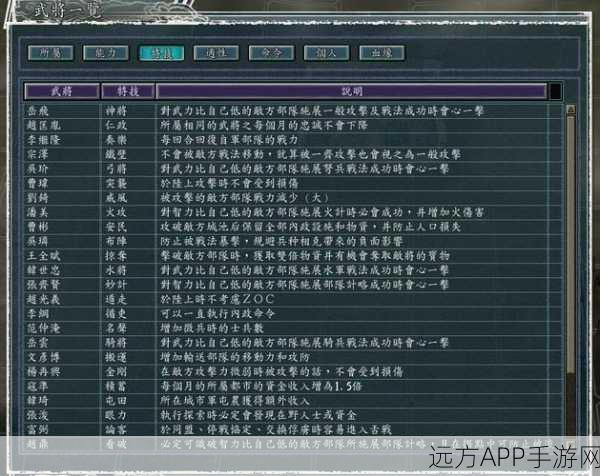Select officer 富弼
This screenshot has width=600, height=476.
tap(38, 429)
